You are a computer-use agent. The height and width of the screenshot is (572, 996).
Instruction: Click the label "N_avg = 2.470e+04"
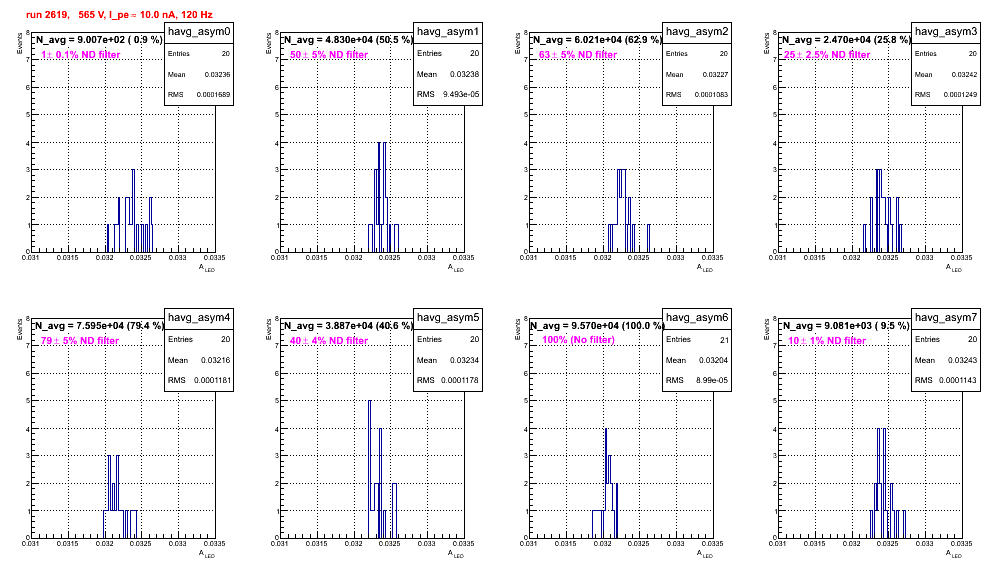coord(826,40)
